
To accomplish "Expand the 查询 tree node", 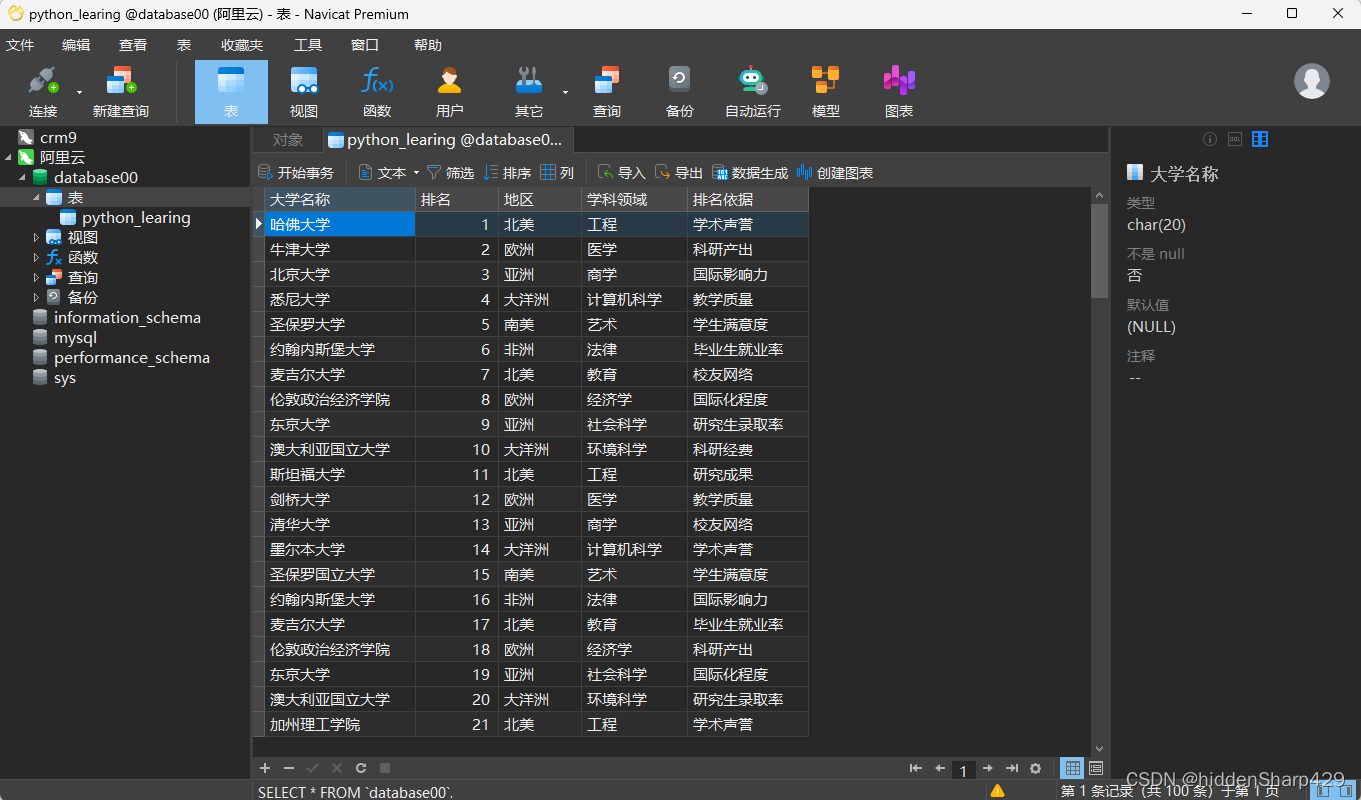I will pyautogui.click(x=36, y=277).
